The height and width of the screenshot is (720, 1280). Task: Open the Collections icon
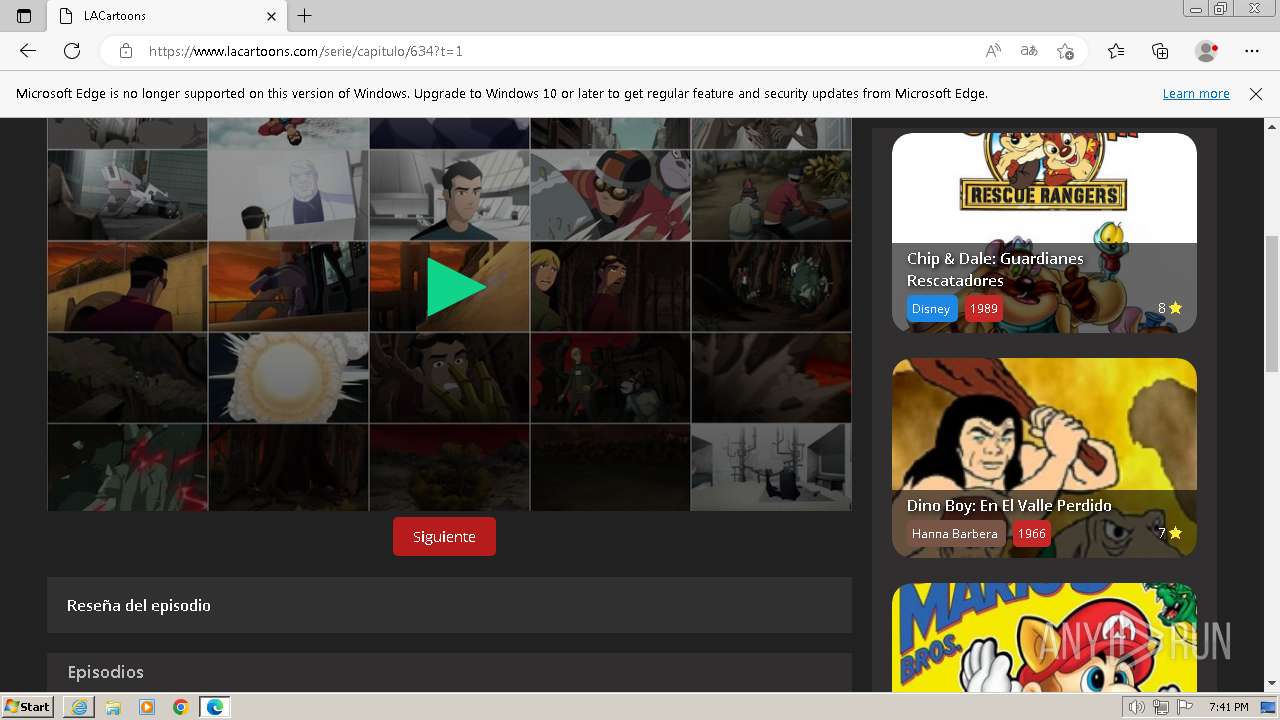(x=1160, y=51)
